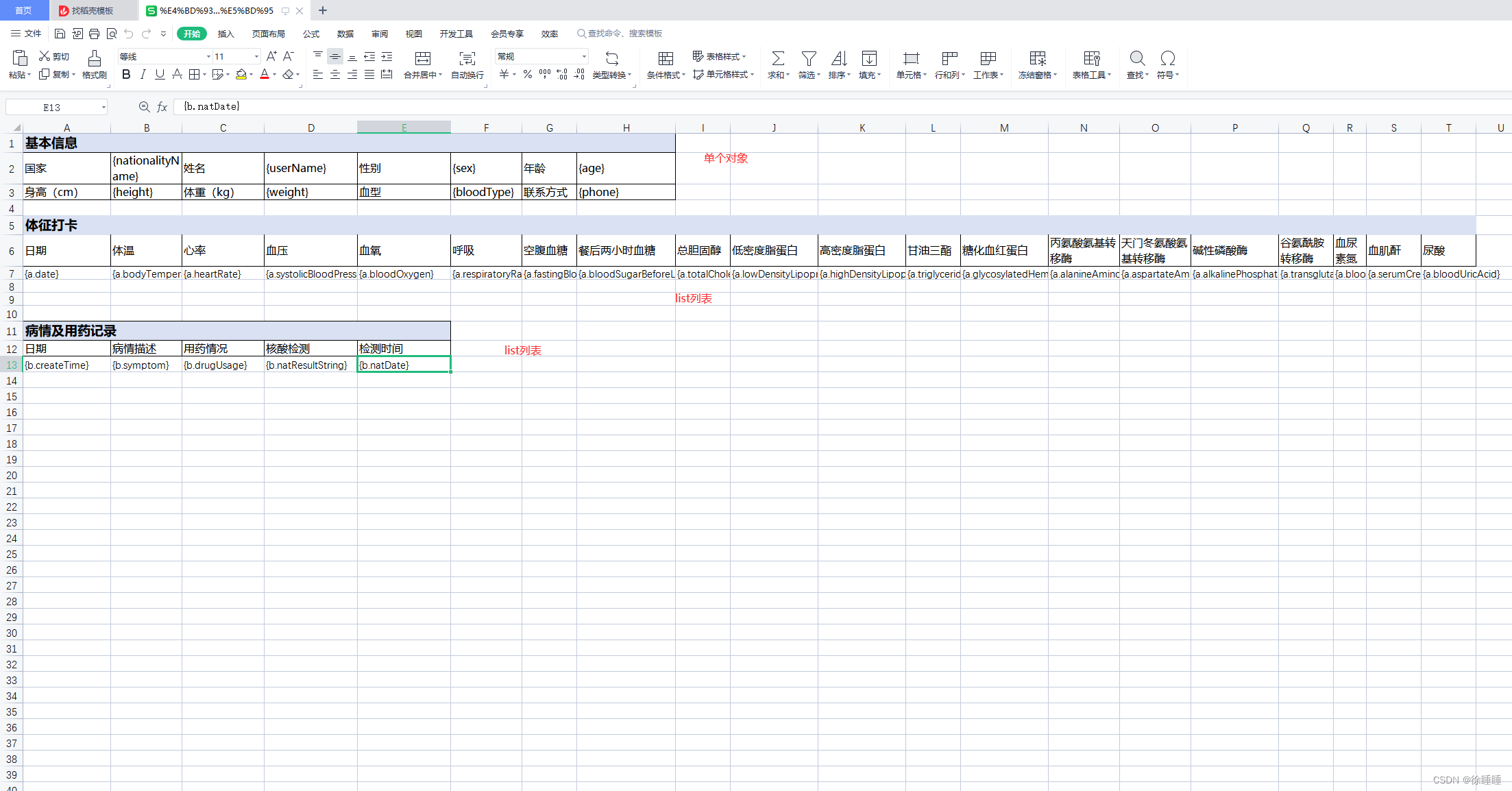The width and height of the screenshot is (1512, 791).
Task: Click the Fill (填充) icon
Action: click(x=869, y=58)
